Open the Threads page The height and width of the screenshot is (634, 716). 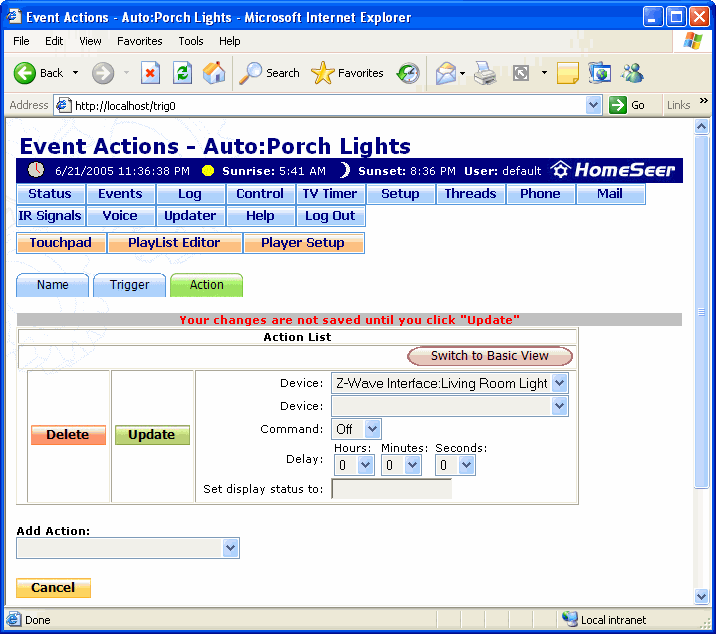[x=470, y=194]
